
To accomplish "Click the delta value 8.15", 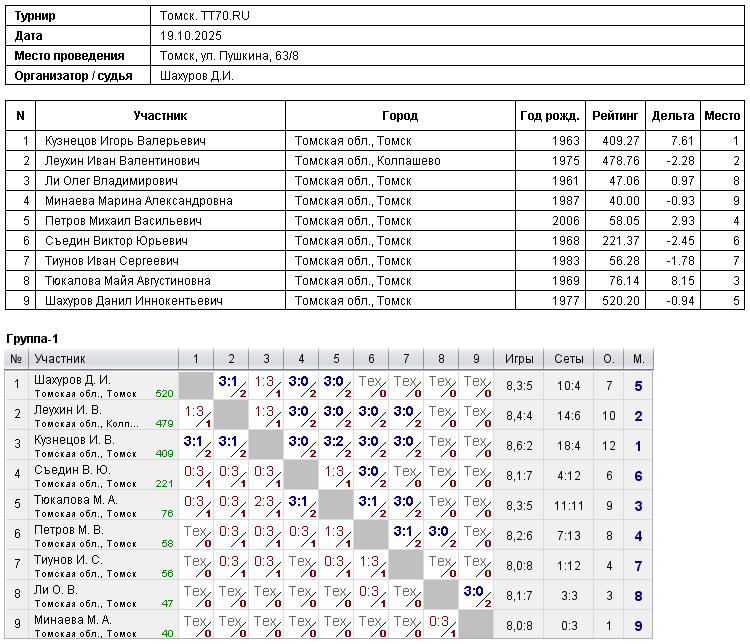I will point(682,281).
